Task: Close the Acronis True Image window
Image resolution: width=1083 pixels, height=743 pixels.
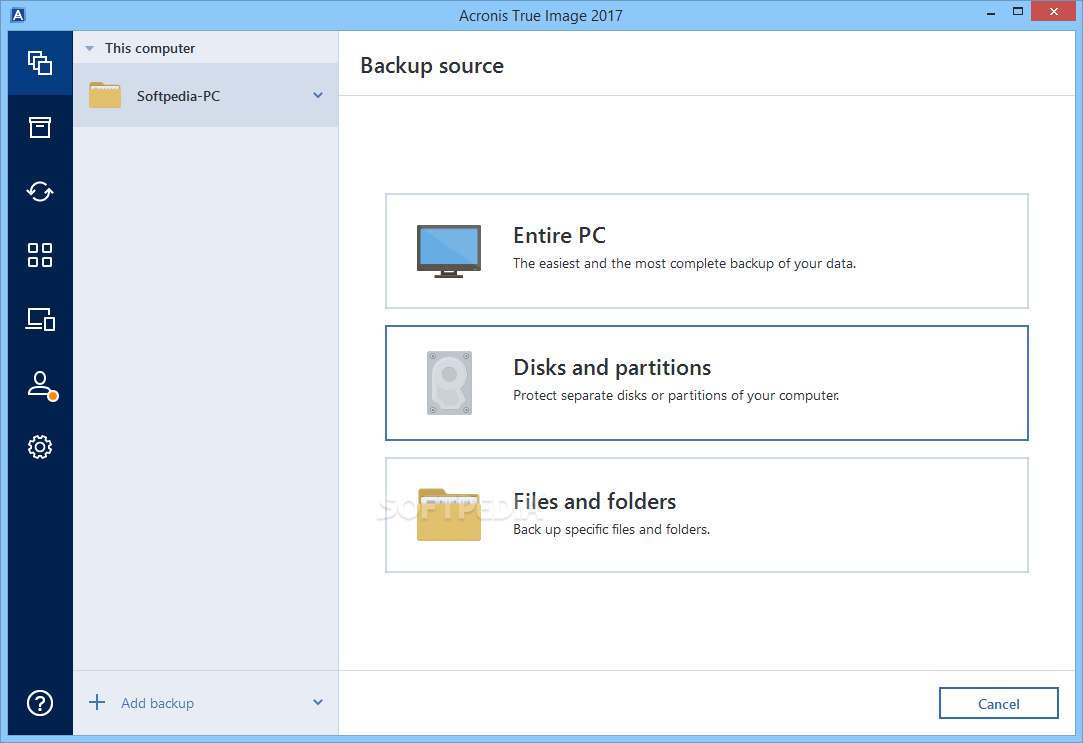Action: pyautogui.click(x=1054, y=12)
